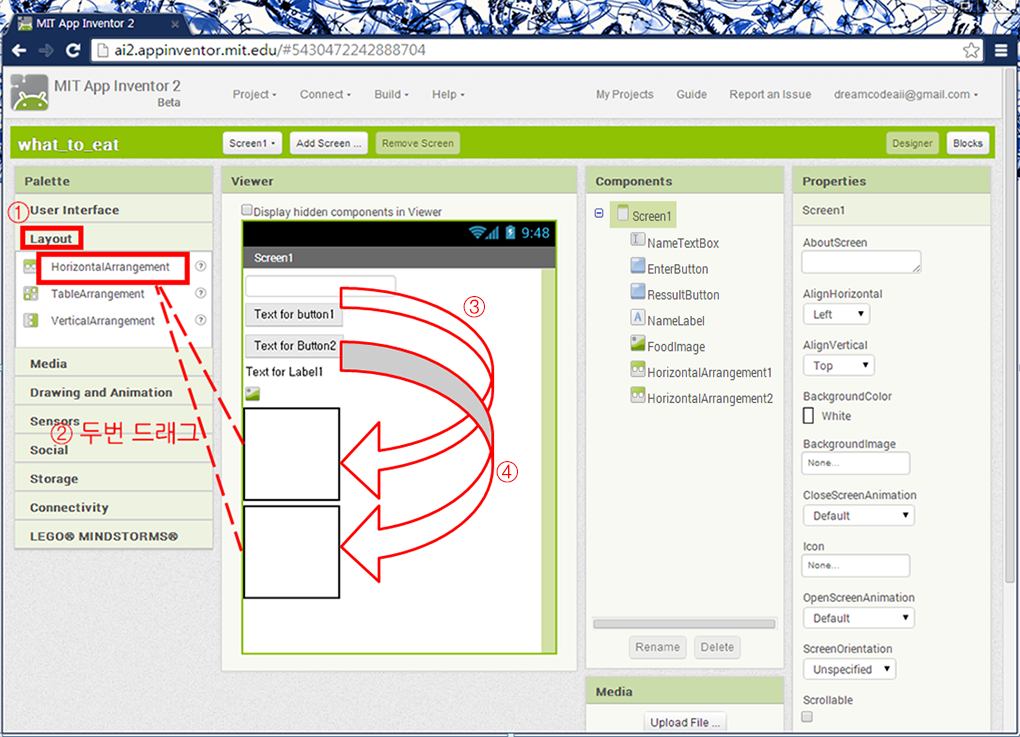Click the HorizontalArrangement1 component icon

(x=638, y=369)
